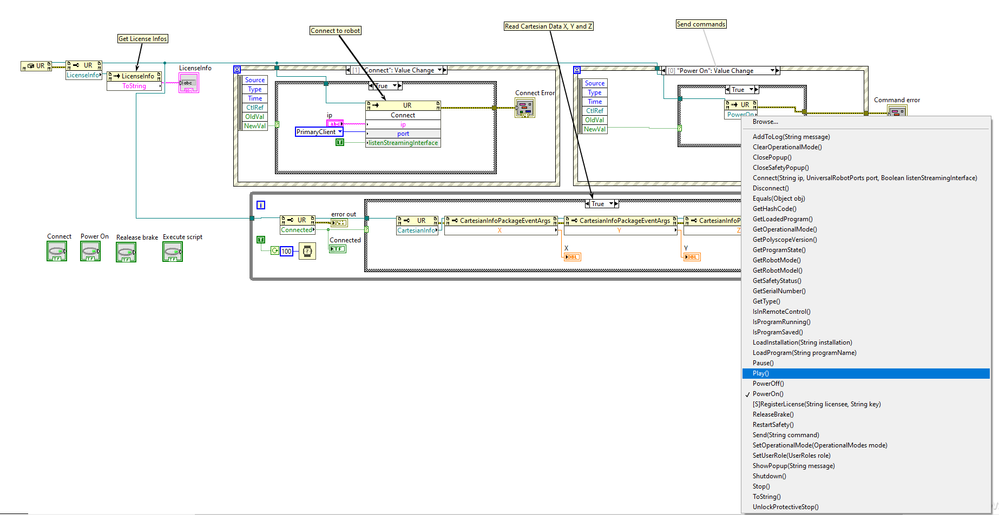Viewport: 999px width, 515px height.
Task: Select Play() from the method list
Action: 866,374
